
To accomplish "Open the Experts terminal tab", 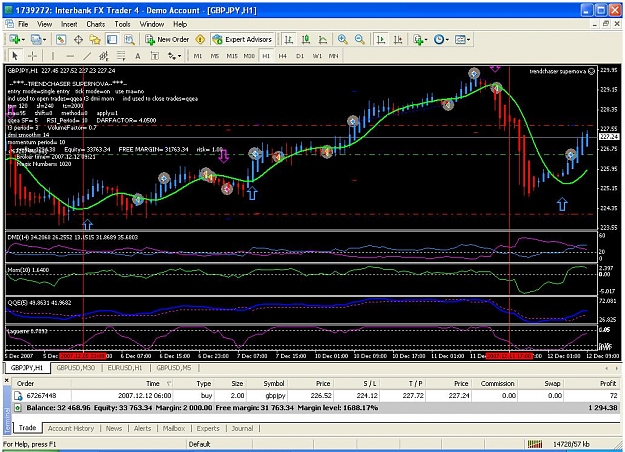I will [208, 428].
